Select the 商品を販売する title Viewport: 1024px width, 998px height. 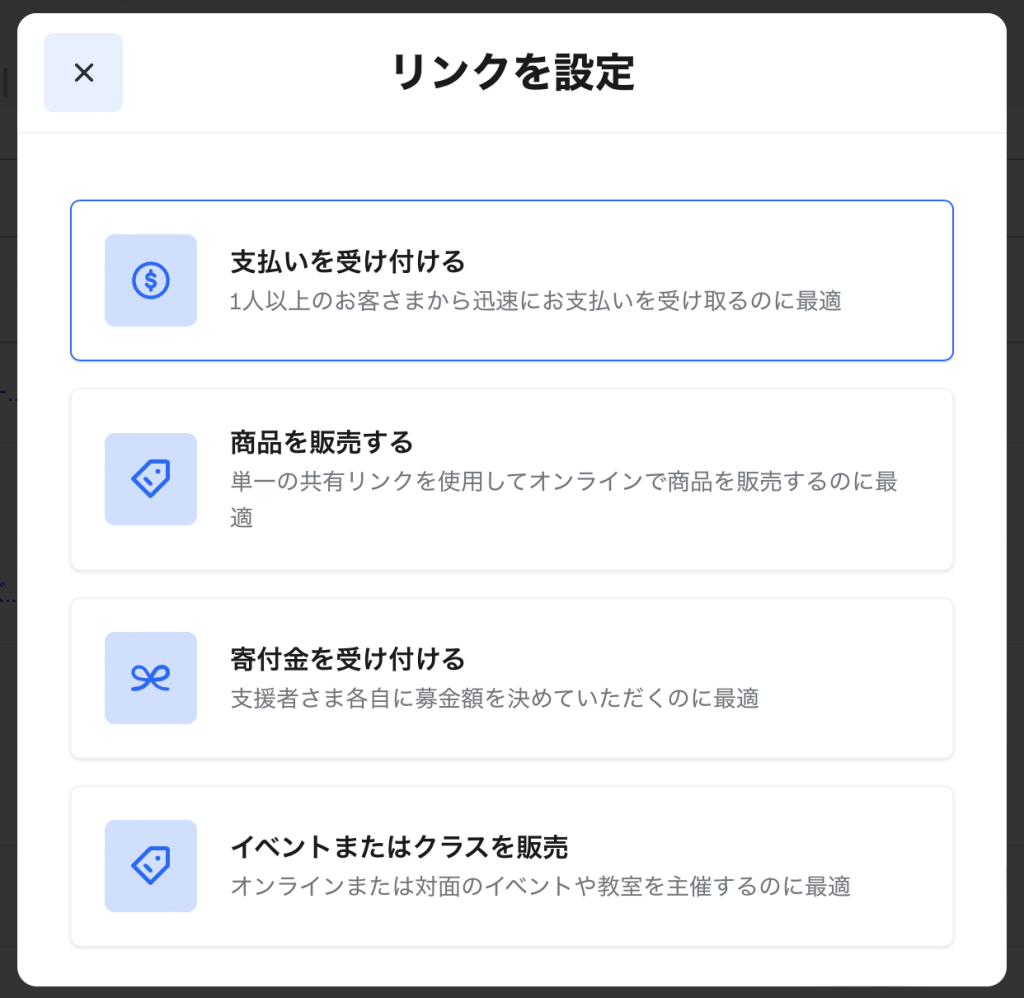coord(321,441)
